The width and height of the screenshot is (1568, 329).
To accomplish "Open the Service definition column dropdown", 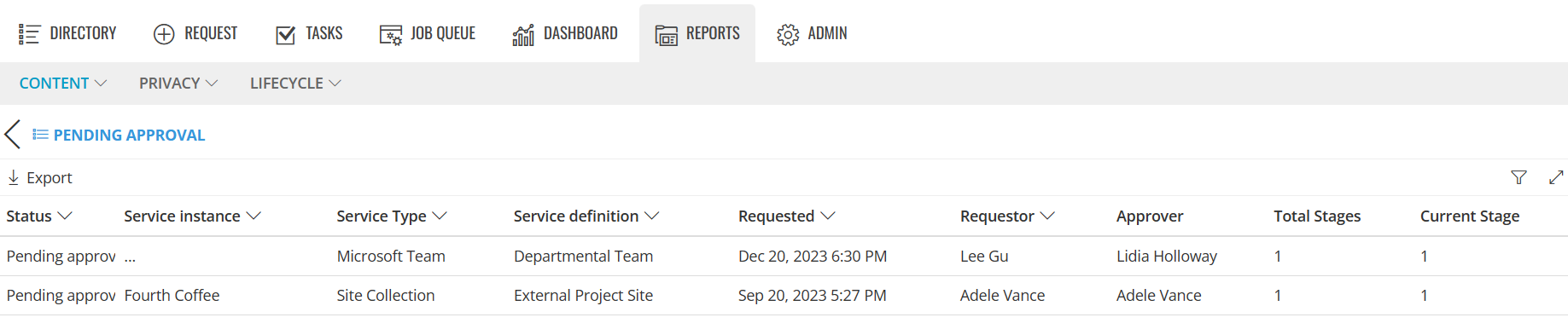I will pyautogui.click(x=652, y=216).
